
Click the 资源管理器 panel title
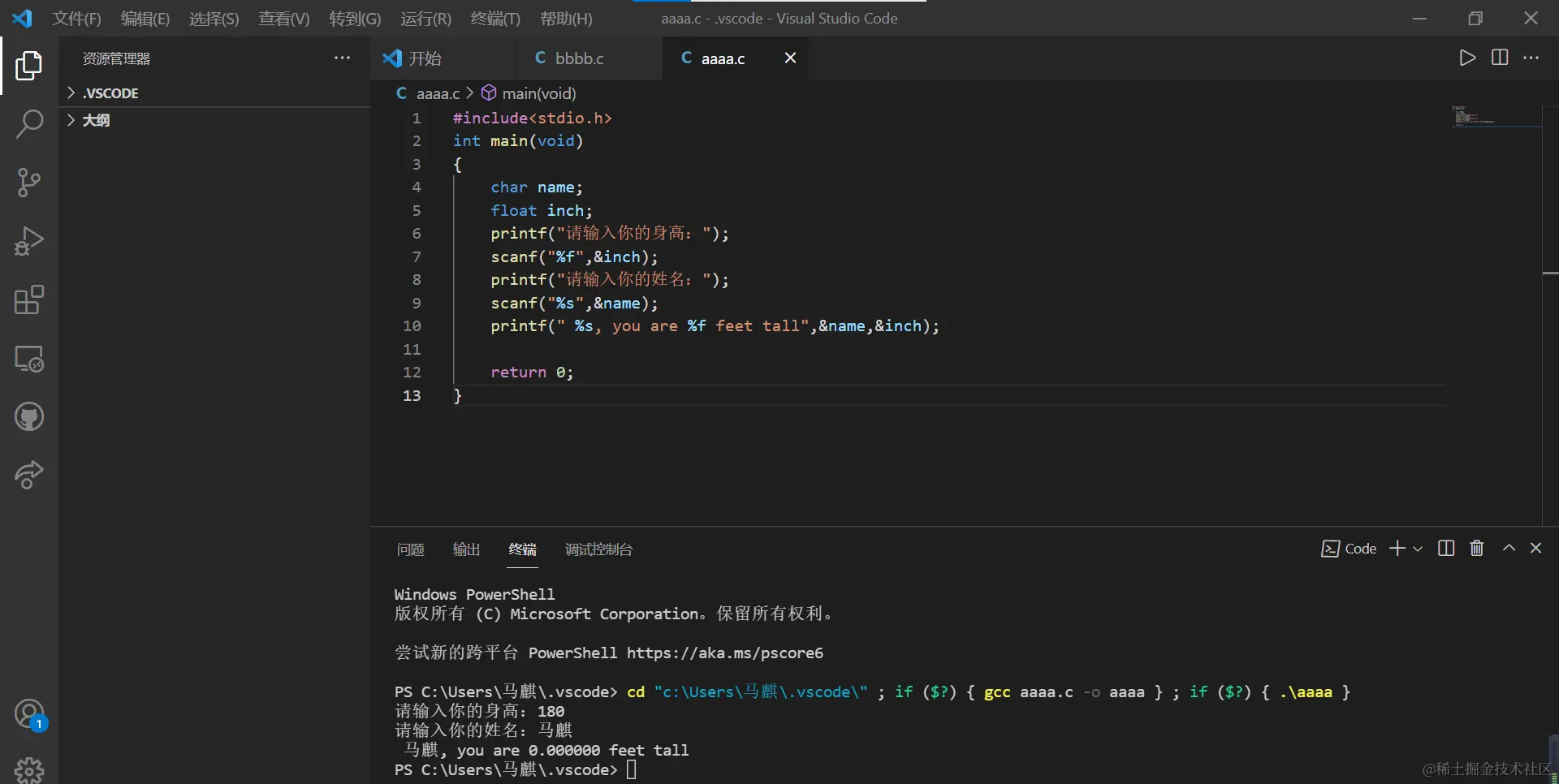(116, 58)
